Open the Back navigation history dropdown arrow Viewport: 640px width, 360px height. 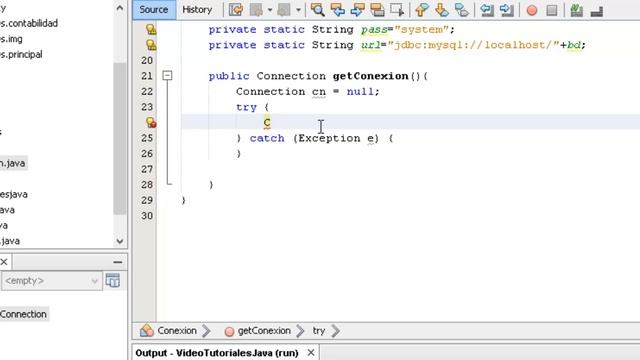tap(270, 10)
